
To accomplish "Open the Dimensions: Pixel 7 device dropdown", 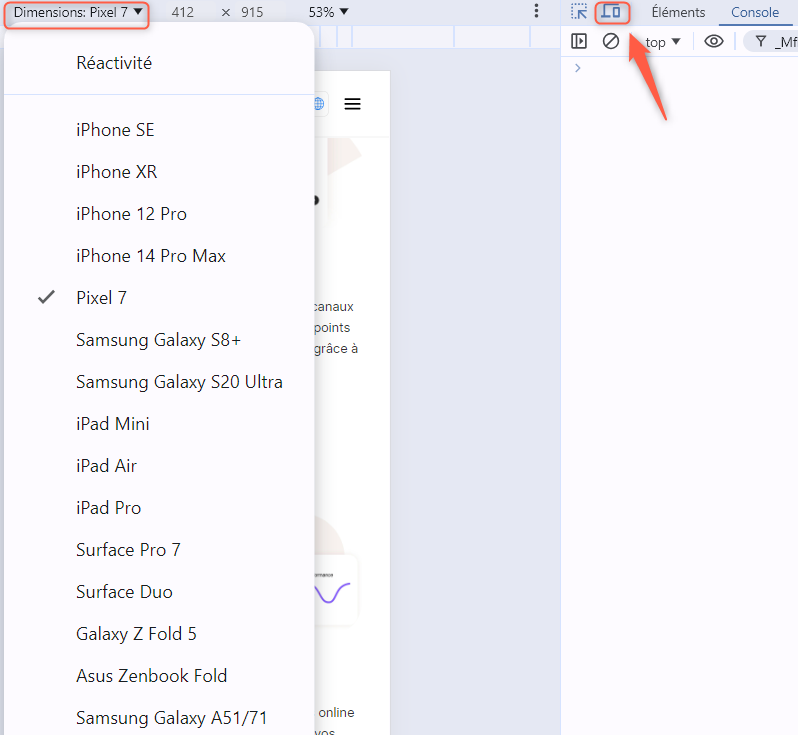I will click(77, 12).
